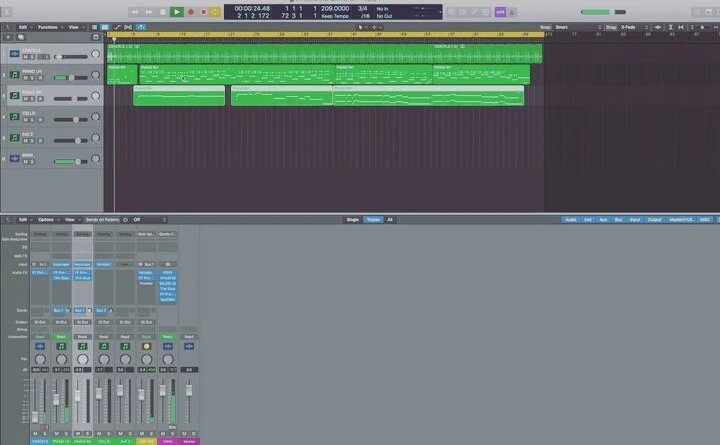Solo the PIANO LH track in the track header
This screenshot has height=445, width=720.
coord(33,78)
